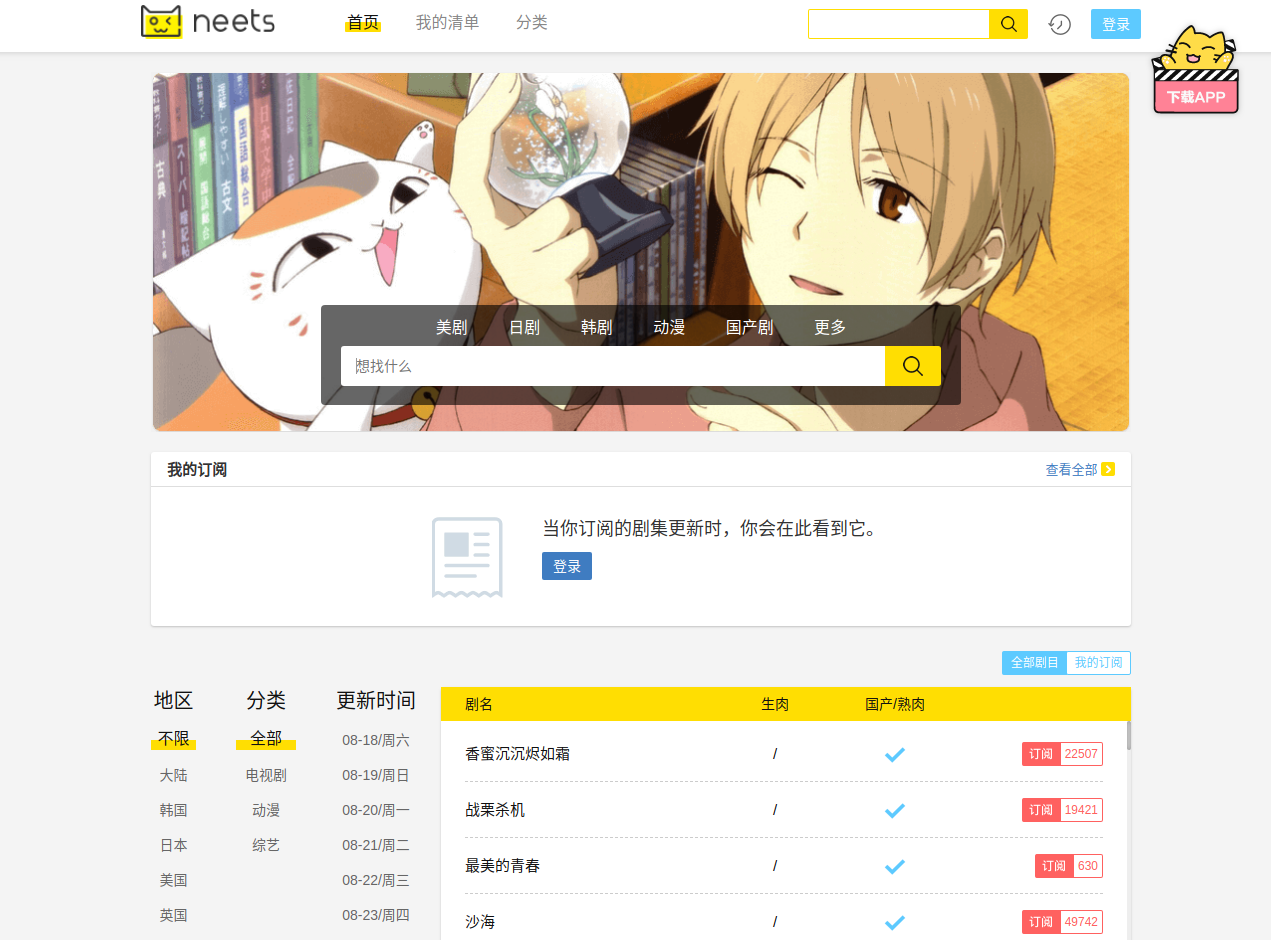The height and width of the screenshot is (940, 1271).
Task: Choose 08-20/周一 update time filter
Action: pyautogui.click(x=375, y=810)
